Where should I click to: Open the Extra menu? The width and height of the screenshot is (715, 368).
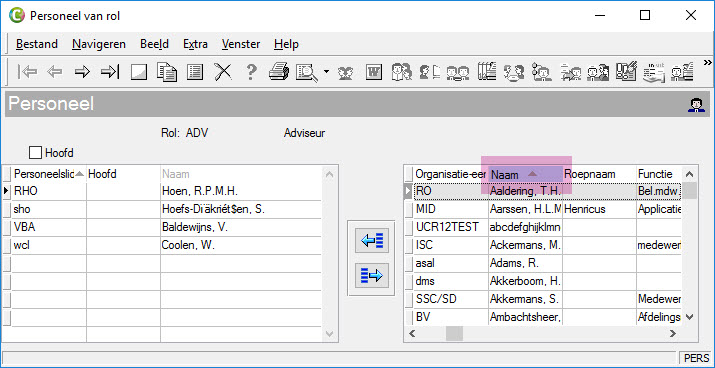(x=195, y=44)
